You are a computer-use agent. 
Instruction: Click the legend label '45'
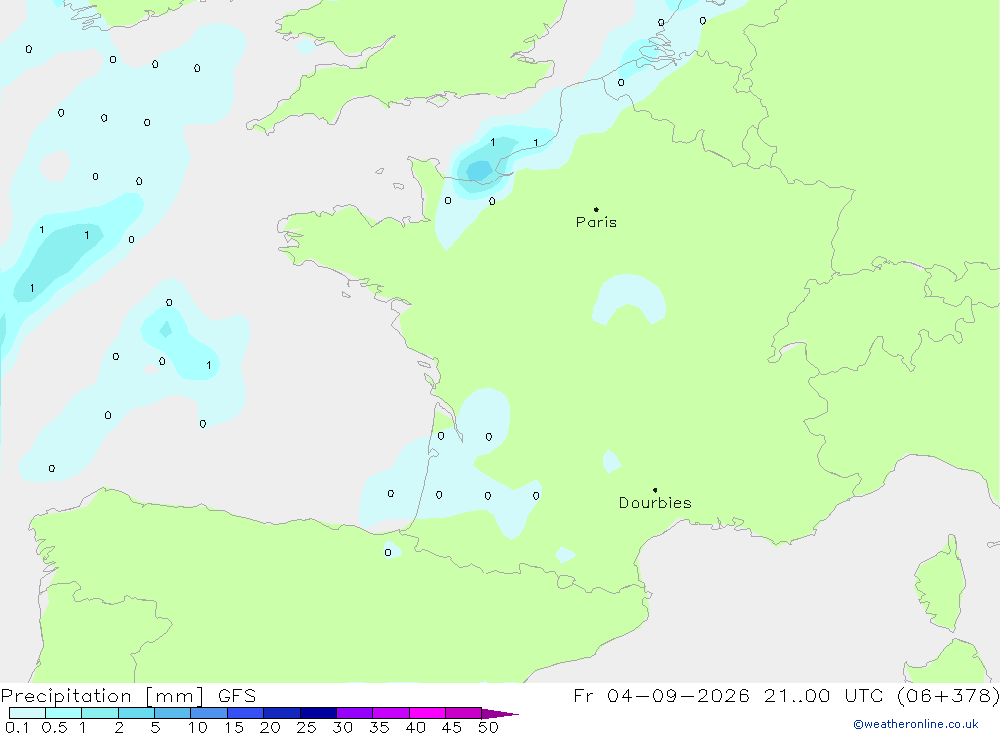click(452, 727)
